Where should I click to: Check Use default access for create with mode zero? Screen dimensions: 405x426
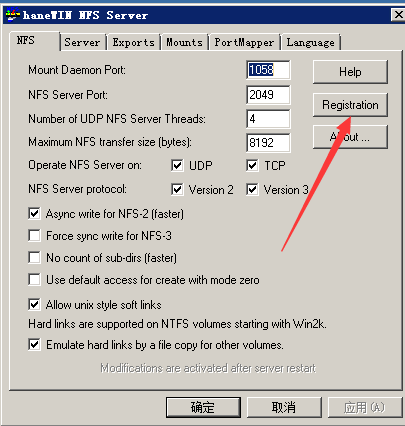coord(34,279)
